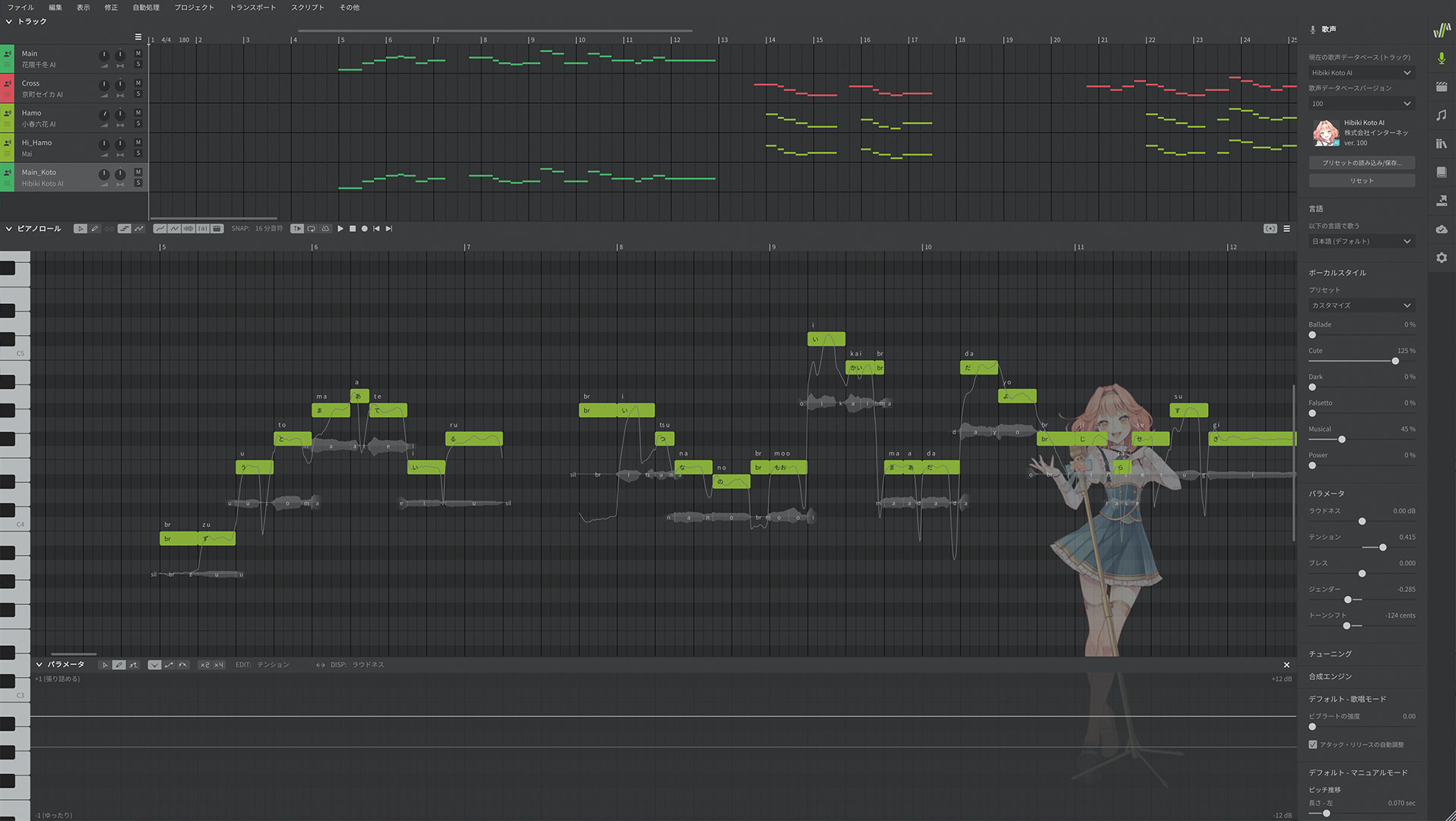Jump to end with skip-forward button
The height and width of the screenshot is (821, 1456).
tap(389, 229)
